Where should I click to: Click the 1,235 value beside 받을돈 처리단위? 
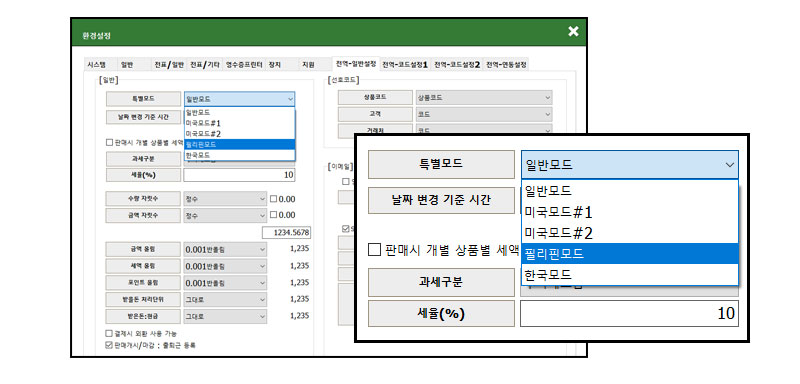299,299
